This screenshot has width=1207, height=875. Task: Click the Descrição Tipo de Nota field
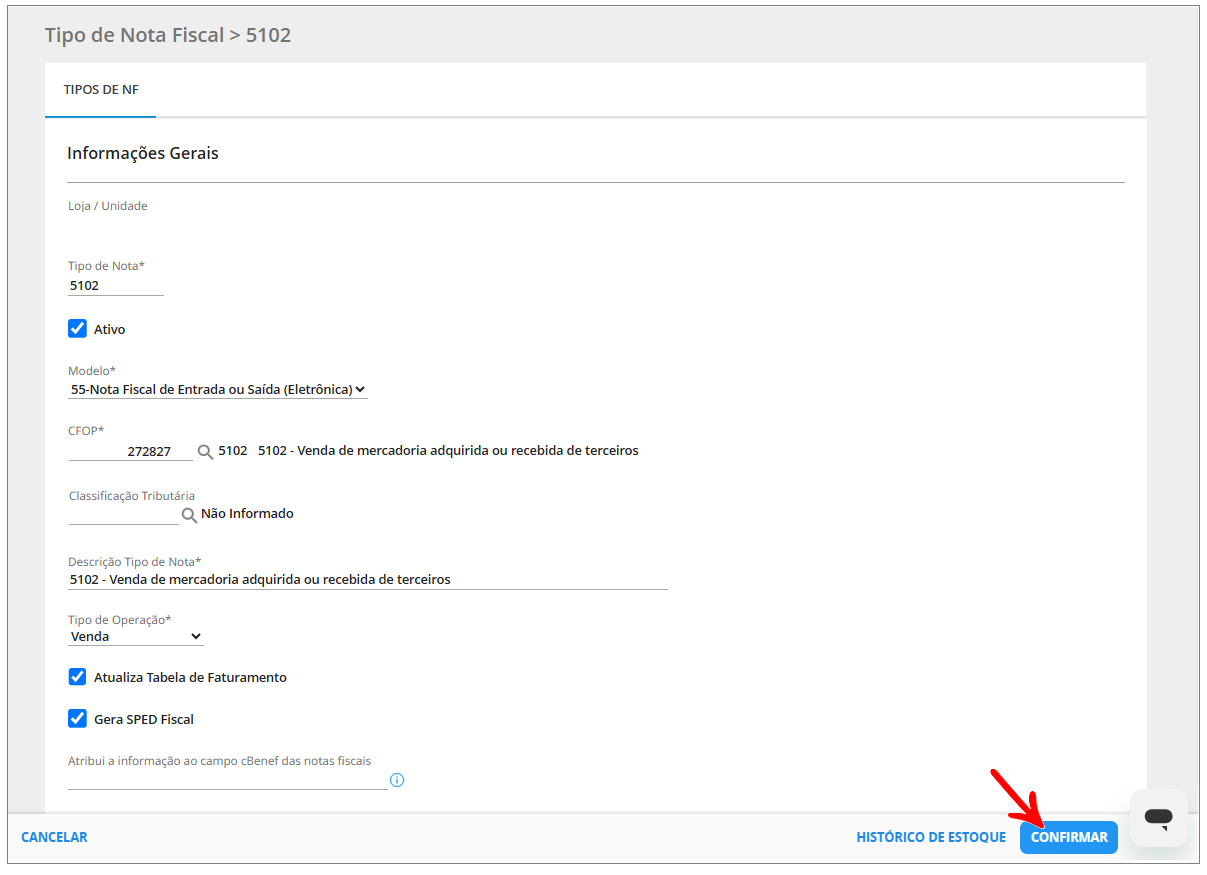click(x=367, y=579)
